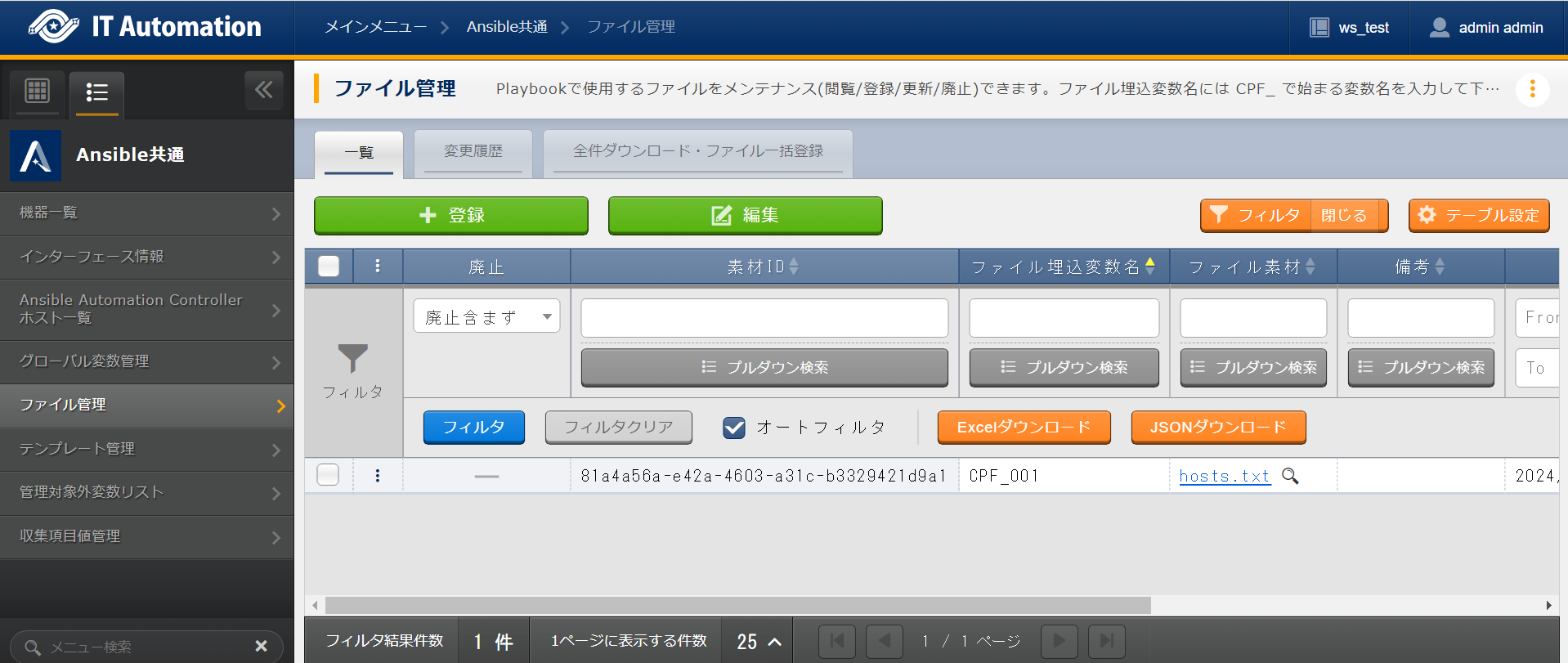
Task: Switch sidebar to list menu view
Action: pos(96,92)
